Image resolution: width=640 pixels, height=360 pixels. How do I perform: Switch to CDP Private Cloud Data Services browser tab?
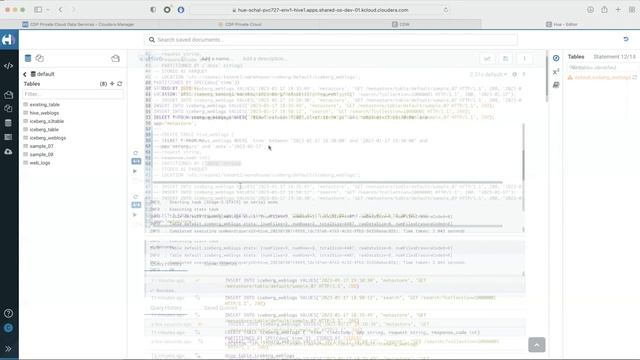pyautogui.click(x=78, y=24)
